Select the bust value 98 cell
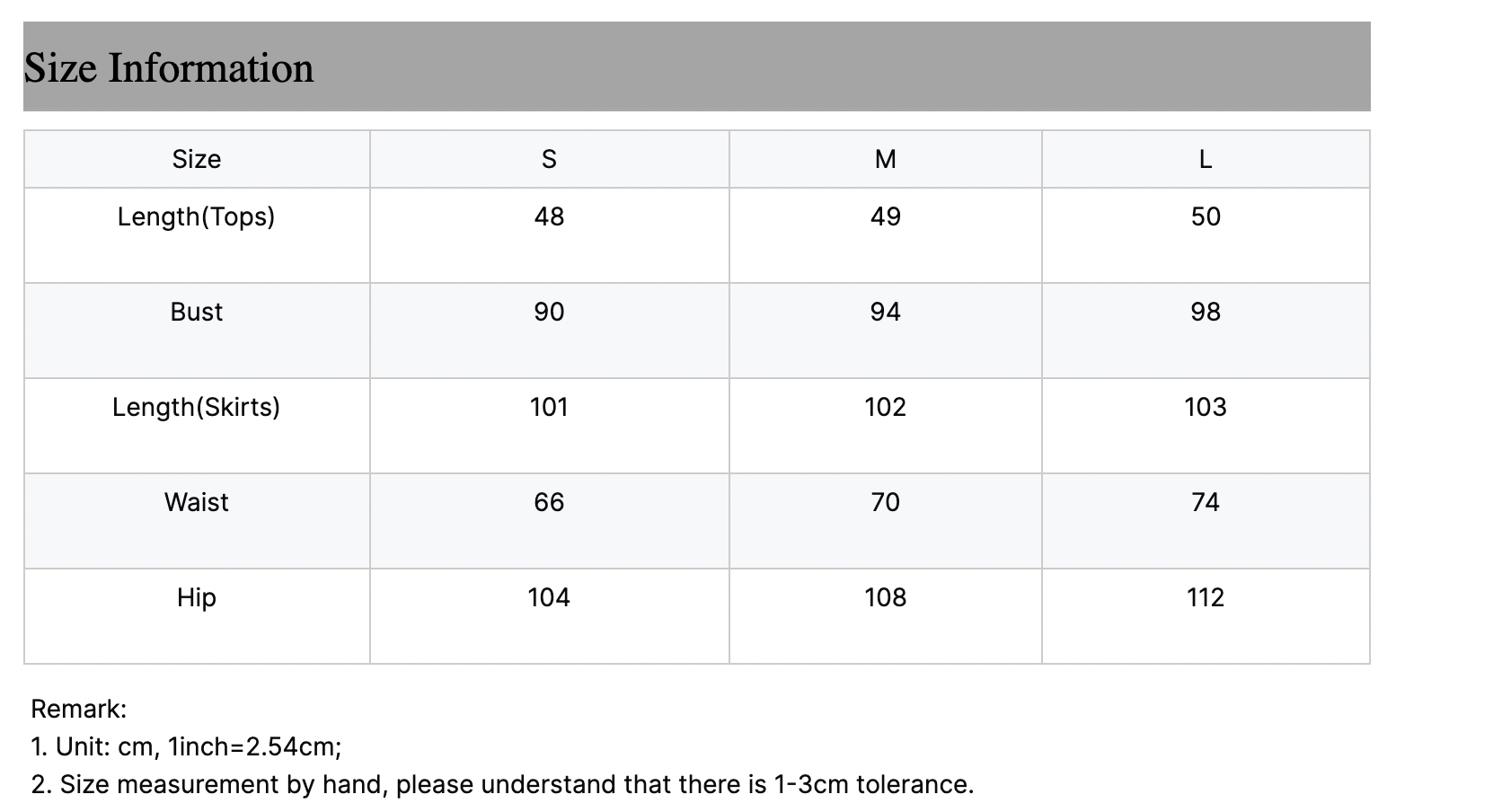Viewport: 1502px width, 812px height. pos(1206,331)
